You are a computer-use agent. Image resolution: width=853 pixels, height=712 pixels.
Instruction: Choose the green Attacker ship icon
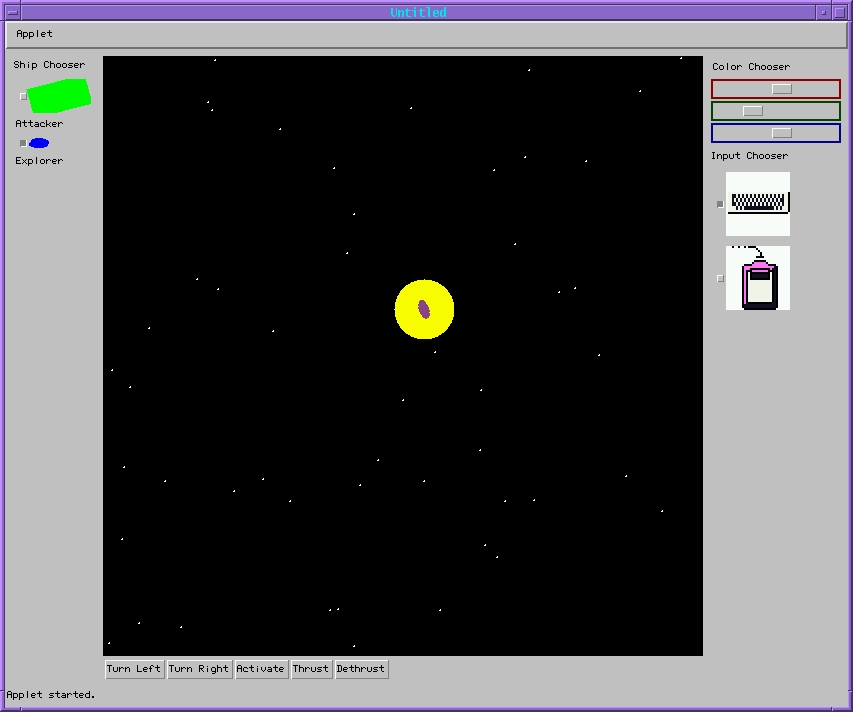tap(59, 96)
